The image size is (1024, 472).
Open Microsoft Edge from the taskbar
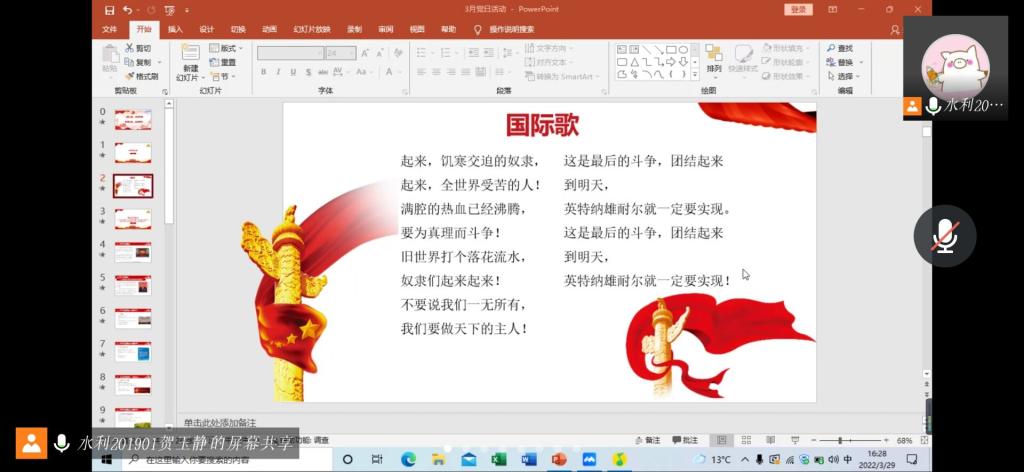point(408,459)
